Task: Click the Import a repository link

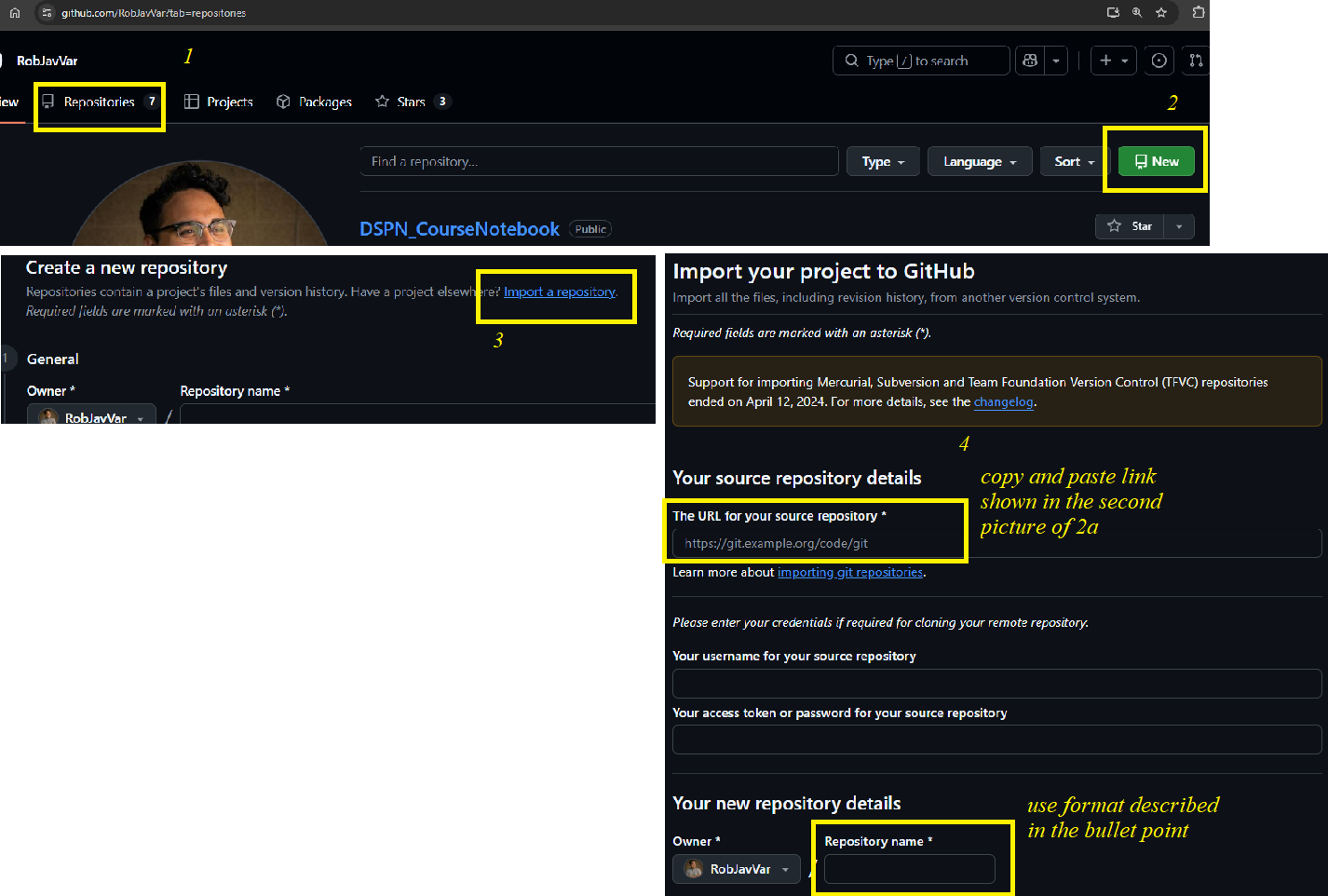Action: (560, 292)
